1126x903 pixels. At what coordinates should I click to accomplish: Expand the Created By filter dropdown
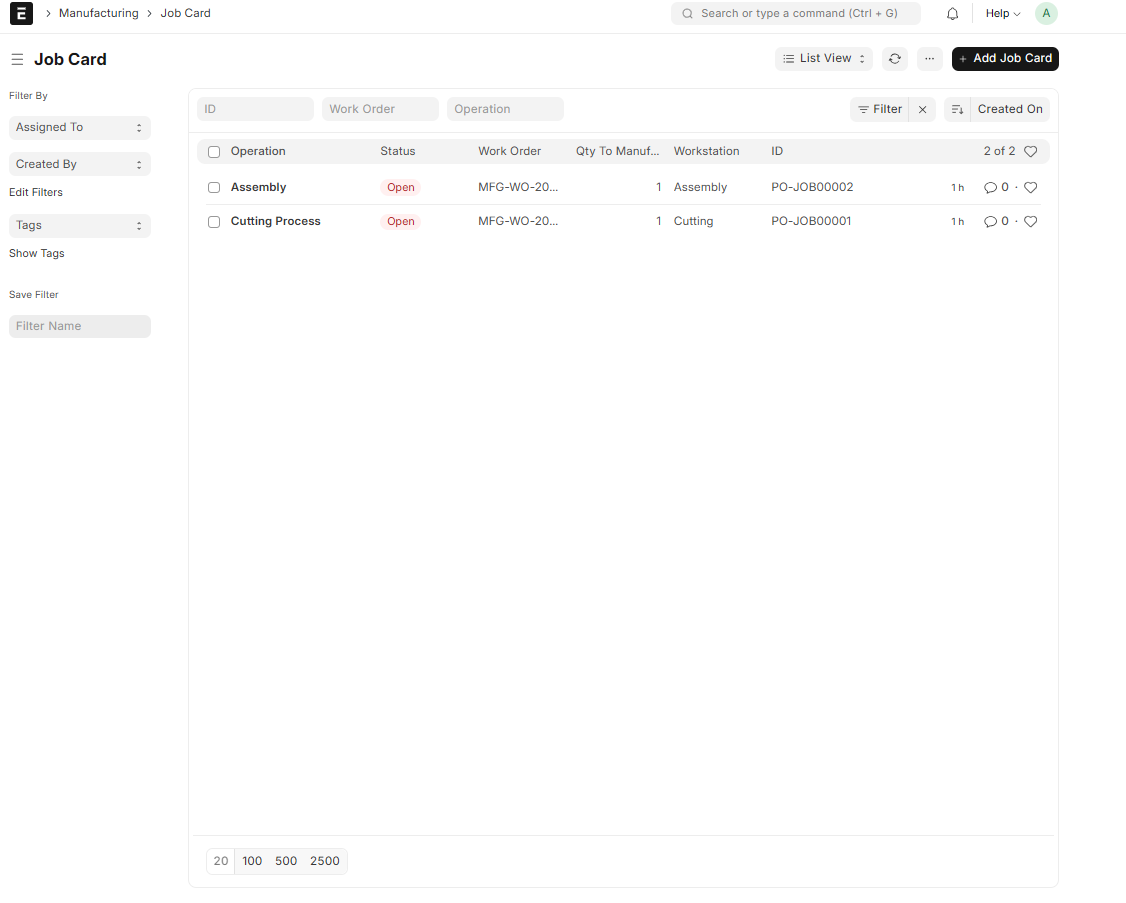pos(80,165)
